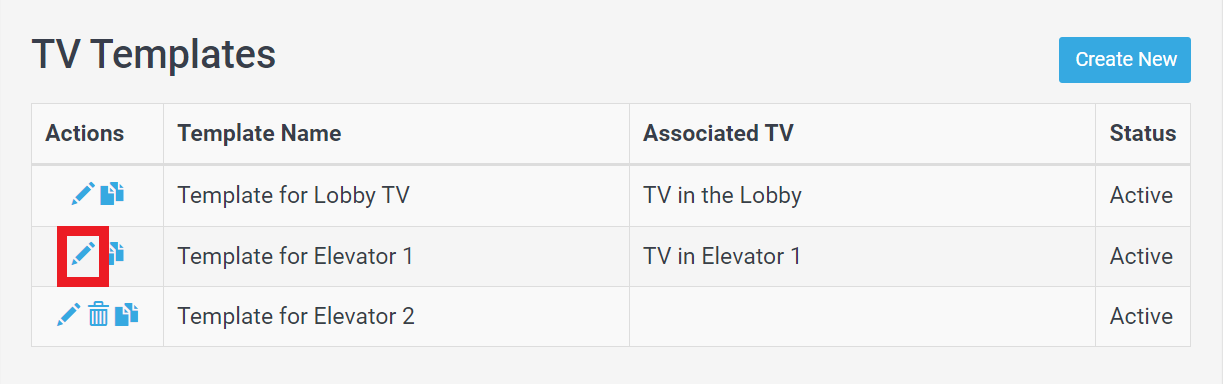Viewport: 1224px width, 384px height.
Task: Select the Template Name column header
Action: click(259, 133)
